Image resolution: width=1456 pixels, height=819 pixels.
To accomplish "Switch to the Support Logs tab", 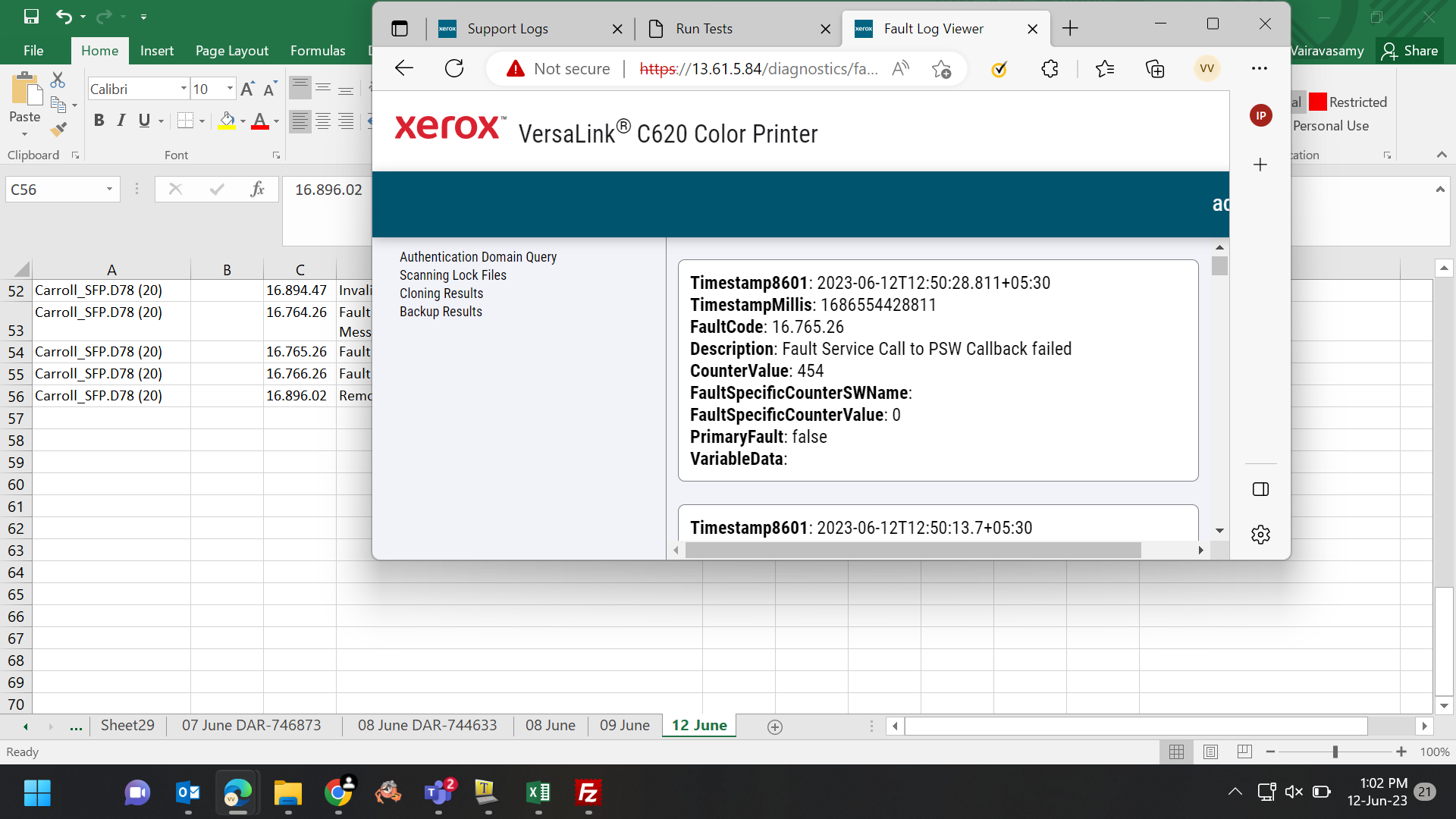I will 507,29.
